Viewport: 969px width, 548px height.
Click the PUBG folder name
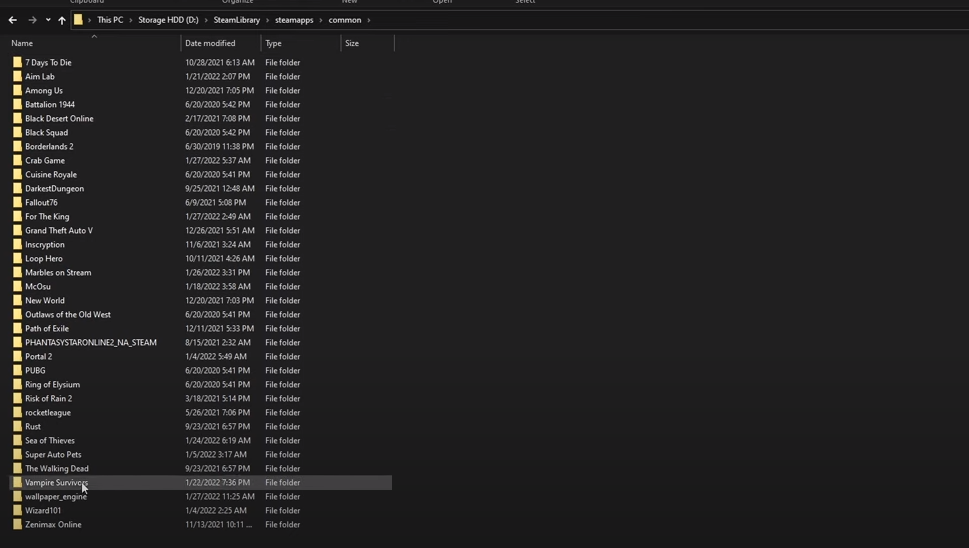tap(35, 371)
